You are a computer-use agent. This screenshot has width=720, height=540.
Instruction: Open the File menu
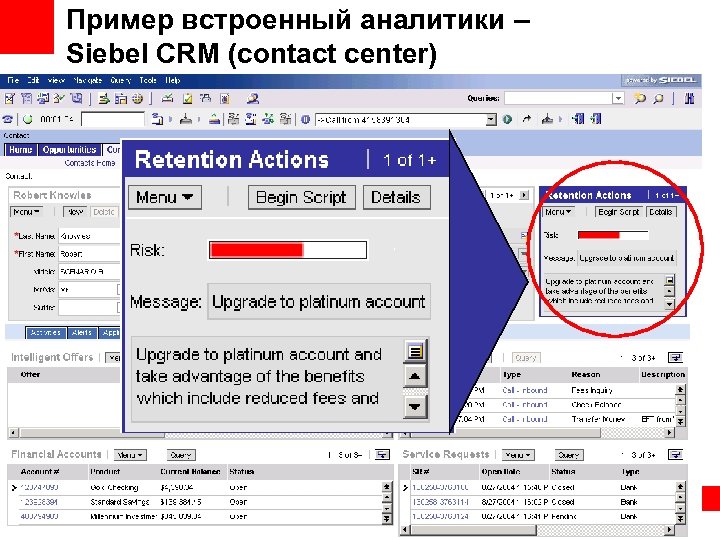(13, 80)
